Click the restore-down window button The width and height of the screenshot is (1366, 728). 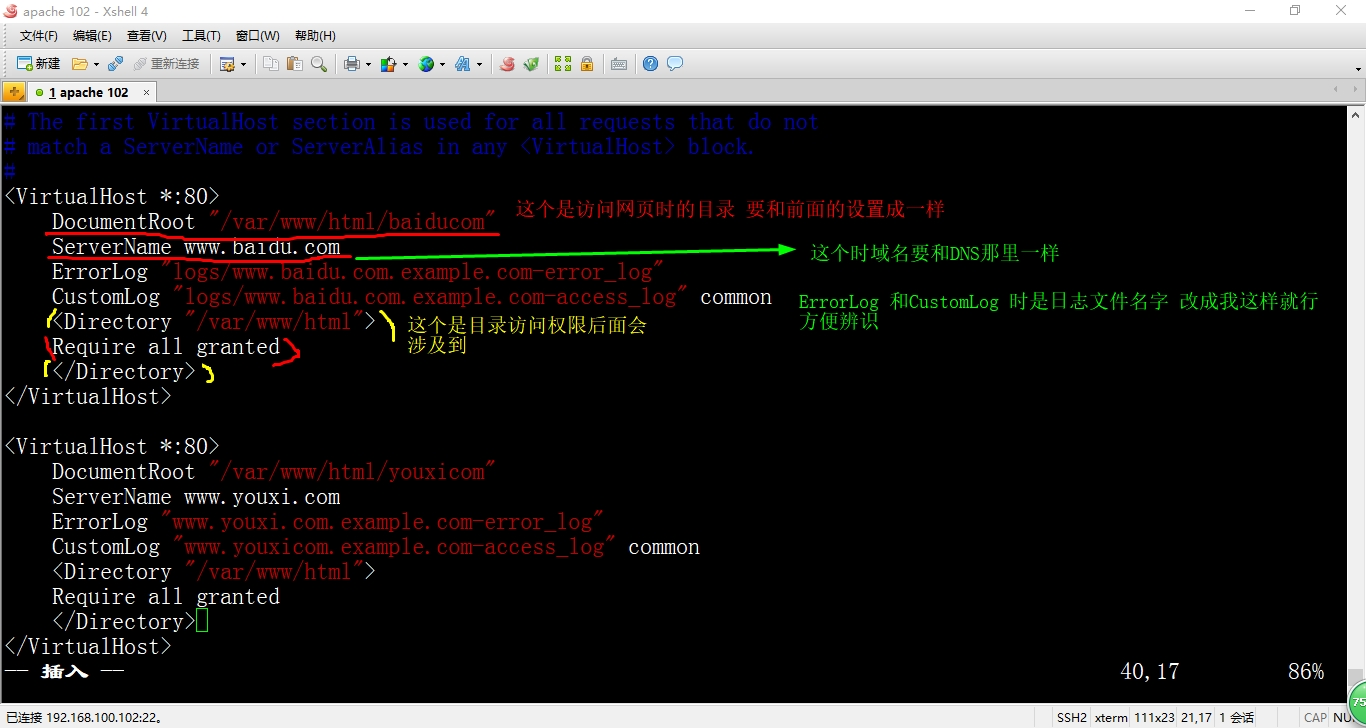pos(1295,11)
